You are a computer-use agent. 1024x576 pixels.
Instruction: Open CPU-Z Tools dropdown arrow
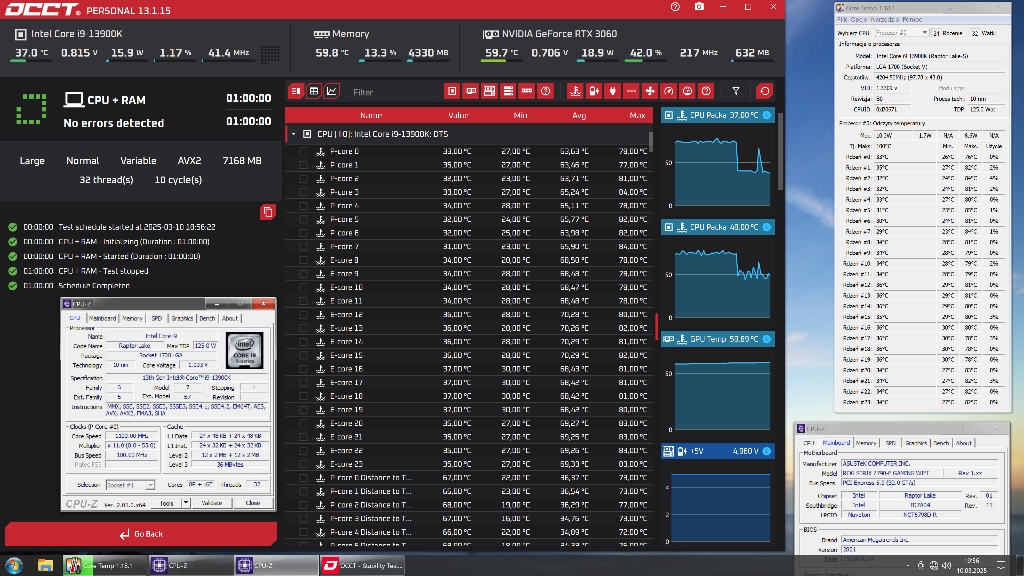point(185,503)
